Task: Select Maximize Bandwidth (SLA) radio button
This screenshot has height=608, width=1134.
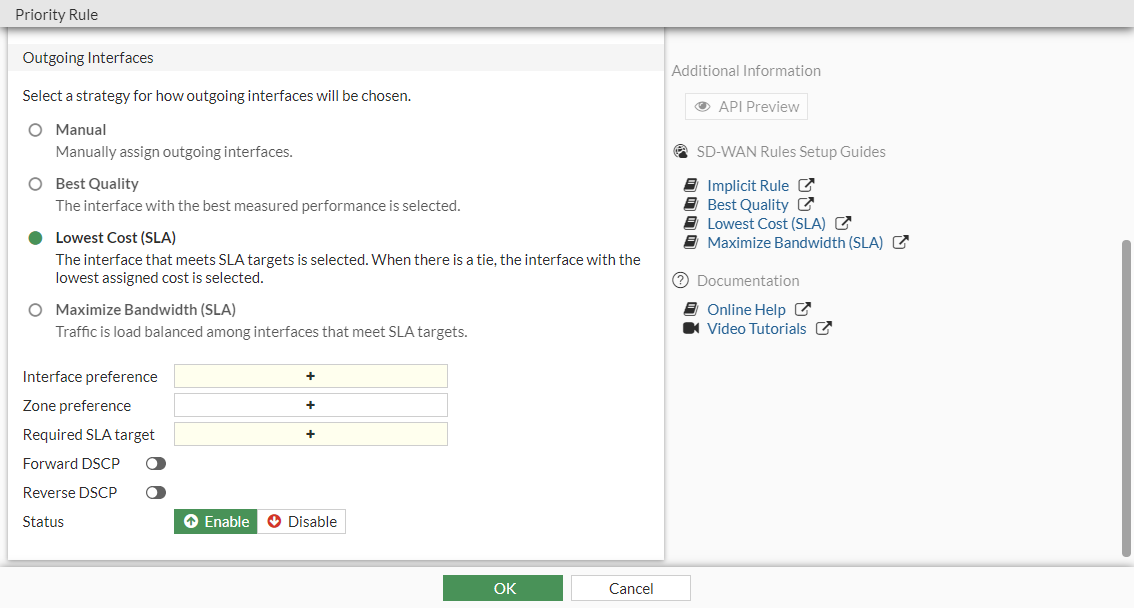Action: click(36, 310)
